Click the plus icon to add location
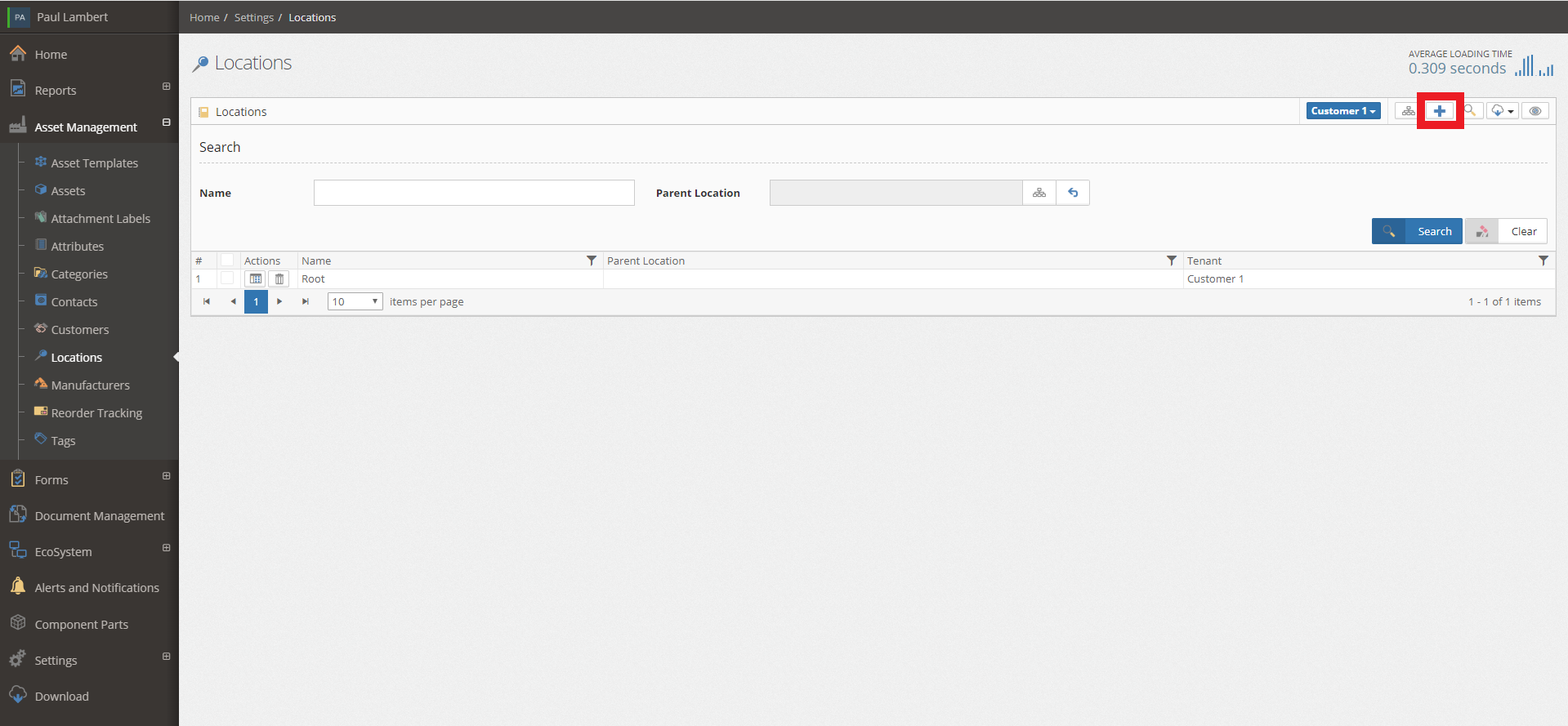 pyautogui.click(x=1440, y=111)
